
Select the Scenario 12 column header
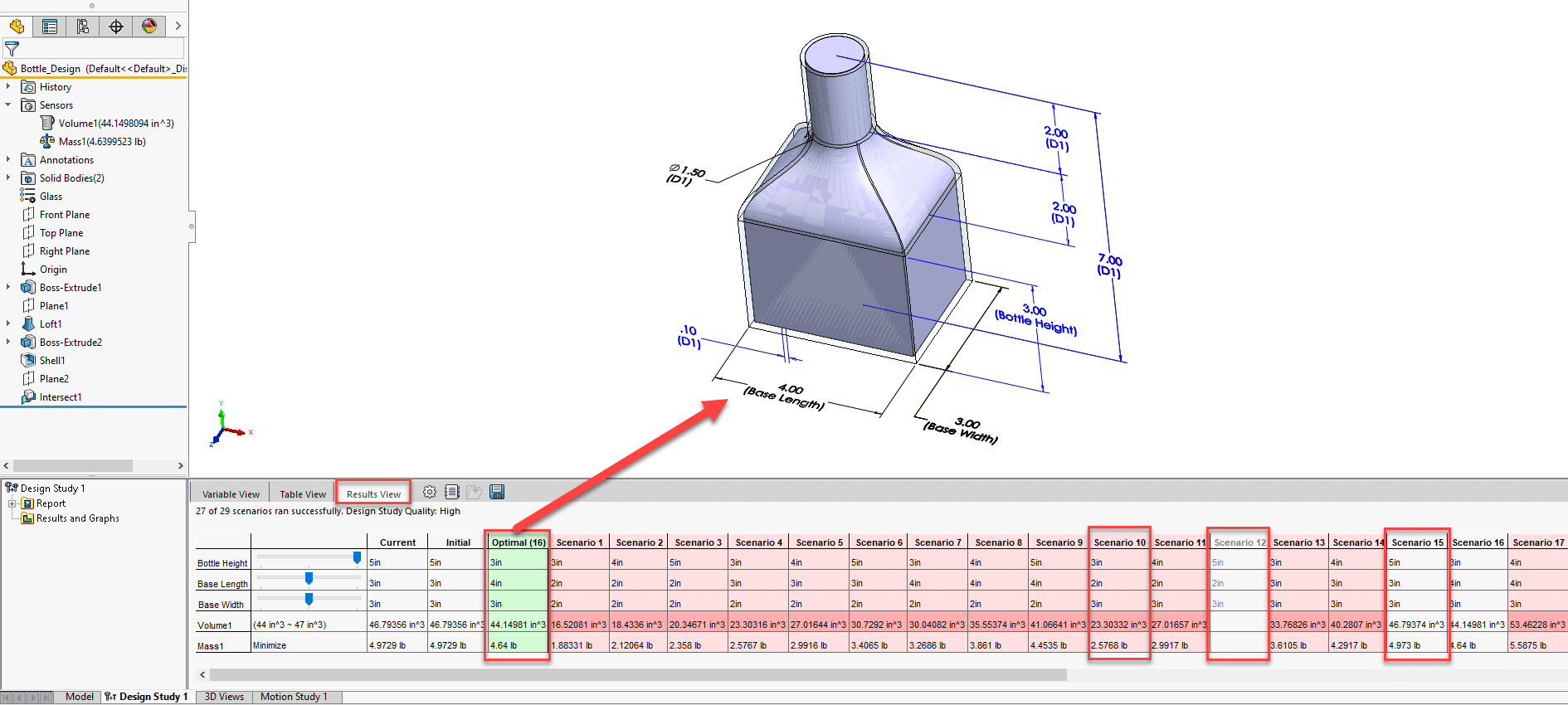click(x=1239, y=542)
